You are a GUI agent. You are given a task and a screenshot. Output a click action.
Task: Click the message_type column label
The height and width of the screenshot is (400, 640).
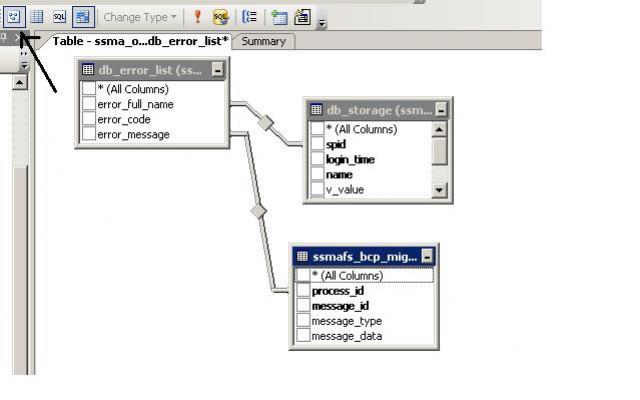[347, 322]
